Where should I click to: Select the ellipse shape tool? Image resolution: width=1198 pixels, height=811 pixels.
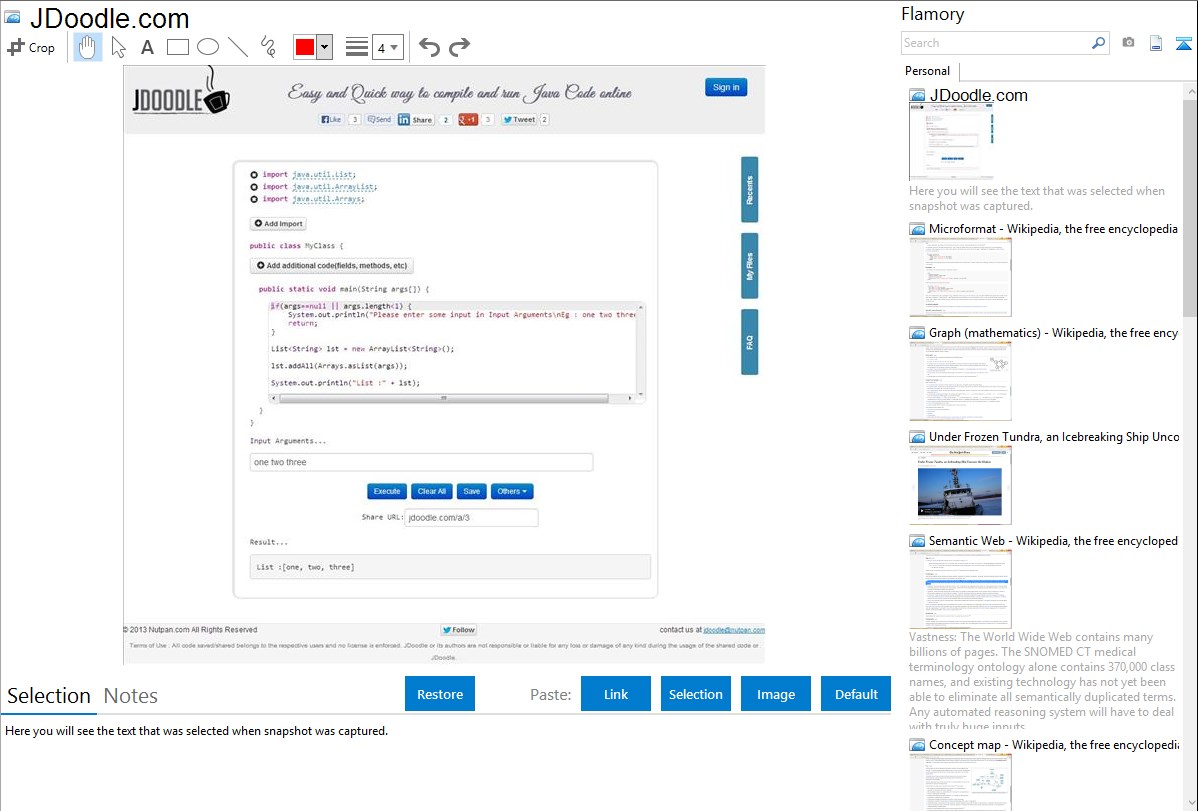208,47
